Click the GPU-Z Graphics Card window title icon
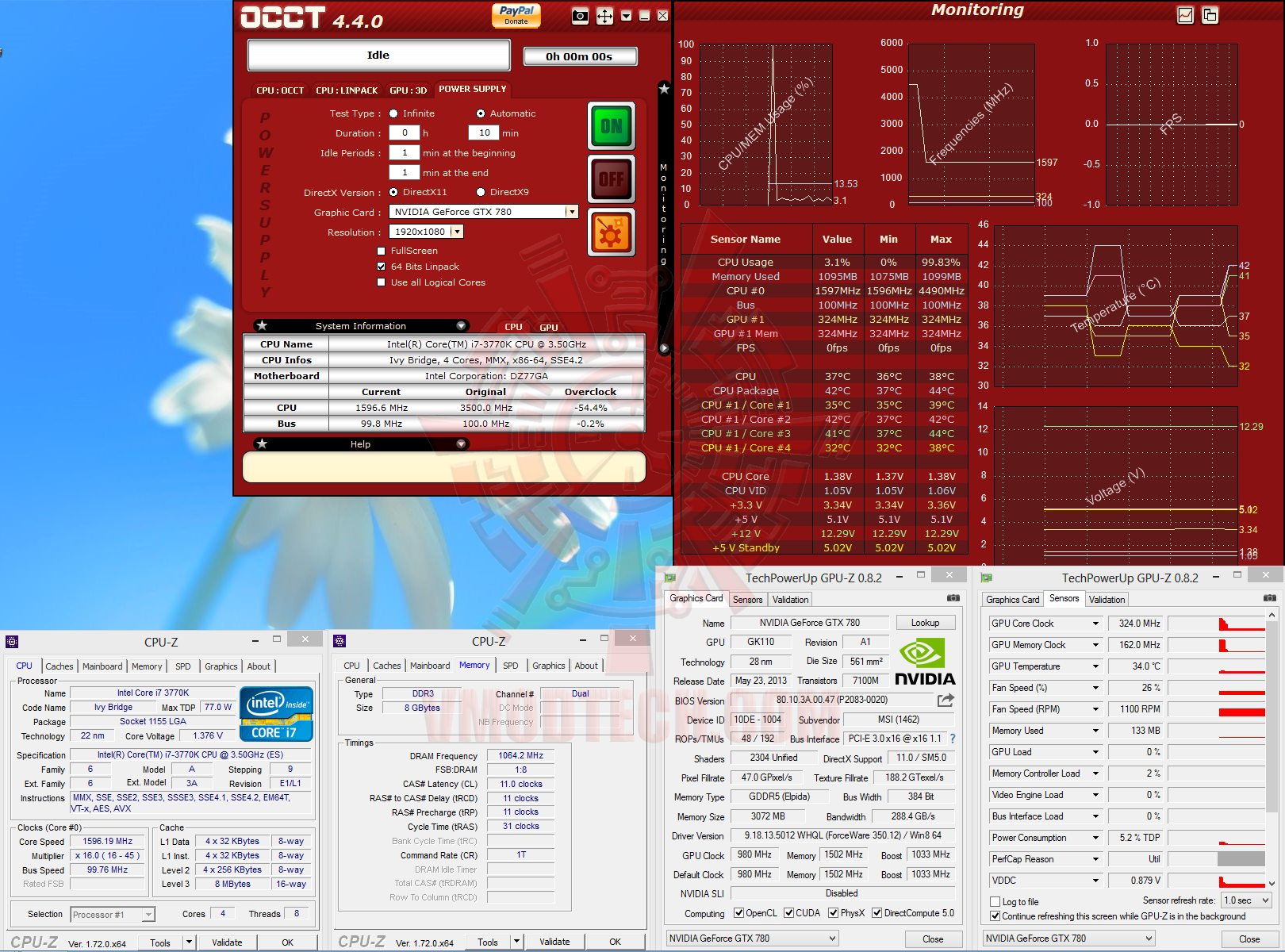The width and height of the screenshot is (1285, 952). point(670,578)
